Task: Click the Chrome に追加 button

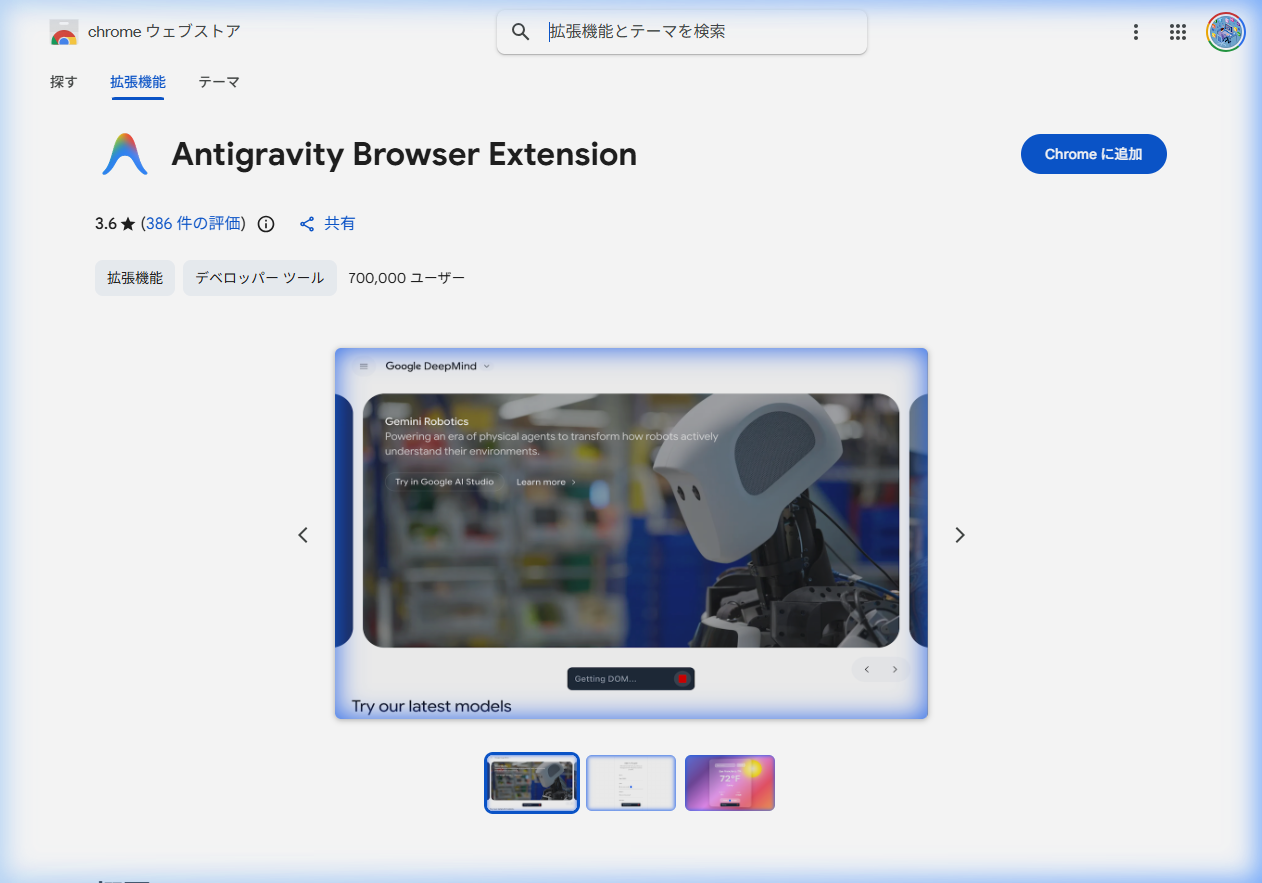Action: click(1093, 154)
